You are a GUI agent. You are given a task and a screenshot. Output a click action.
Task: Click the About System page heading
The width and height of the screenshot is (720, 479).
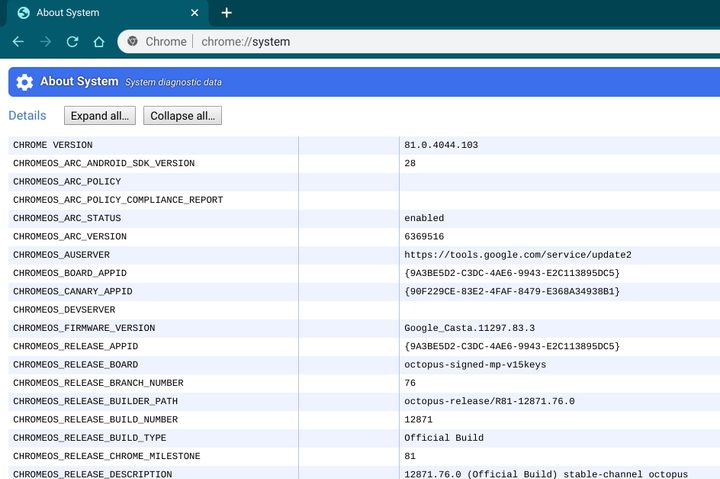point(79,81)
